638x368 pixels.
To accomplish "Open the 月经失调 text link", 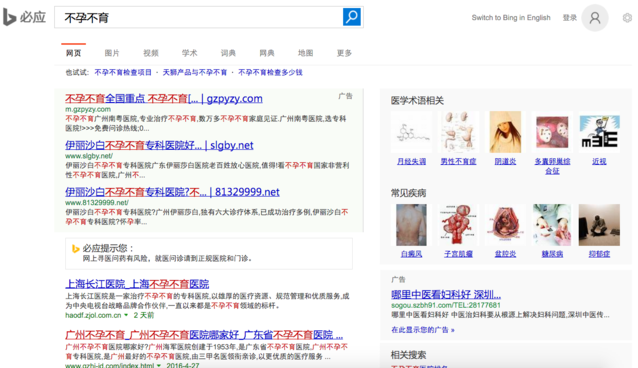I will point(411,162).
